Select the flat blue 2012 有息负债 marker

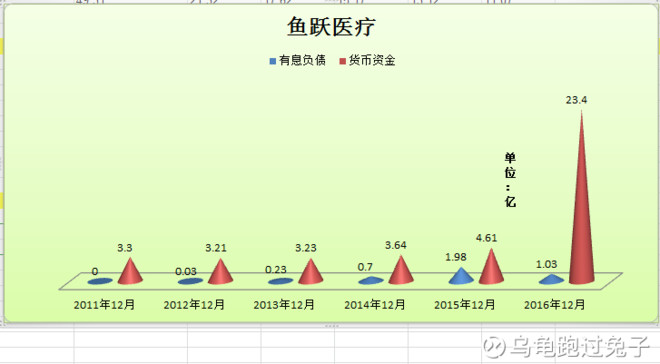(190, 281)
